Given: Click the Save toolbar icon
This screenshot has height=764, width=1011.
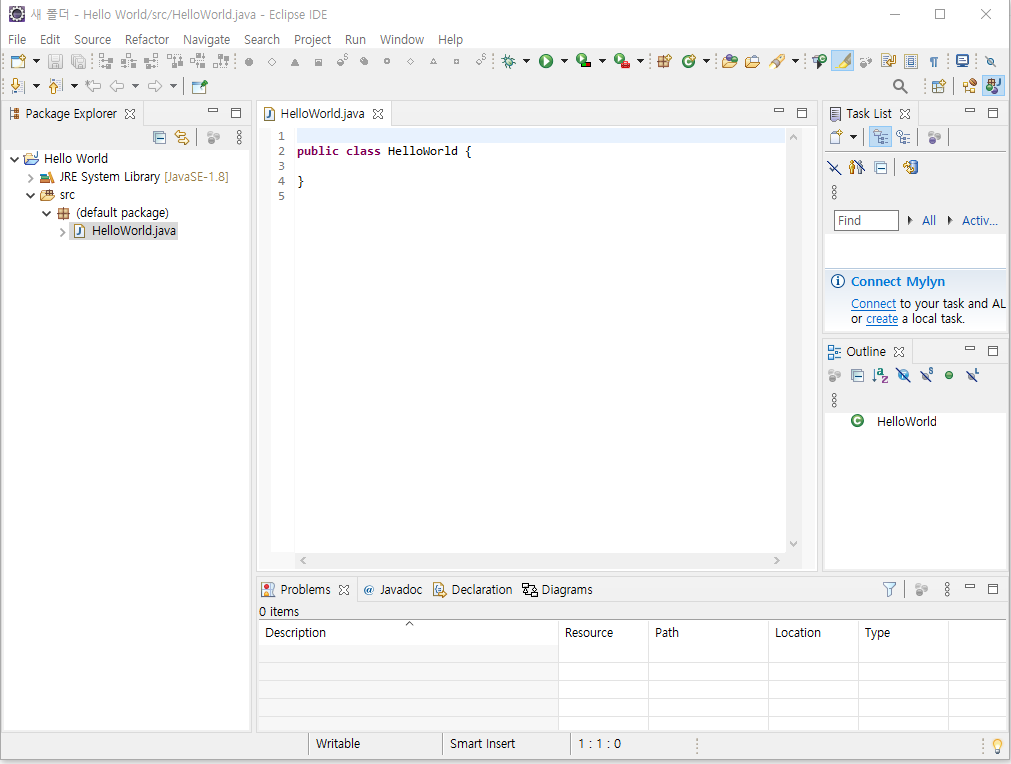Looking at the screenshot, I should (x=55, y=61).
